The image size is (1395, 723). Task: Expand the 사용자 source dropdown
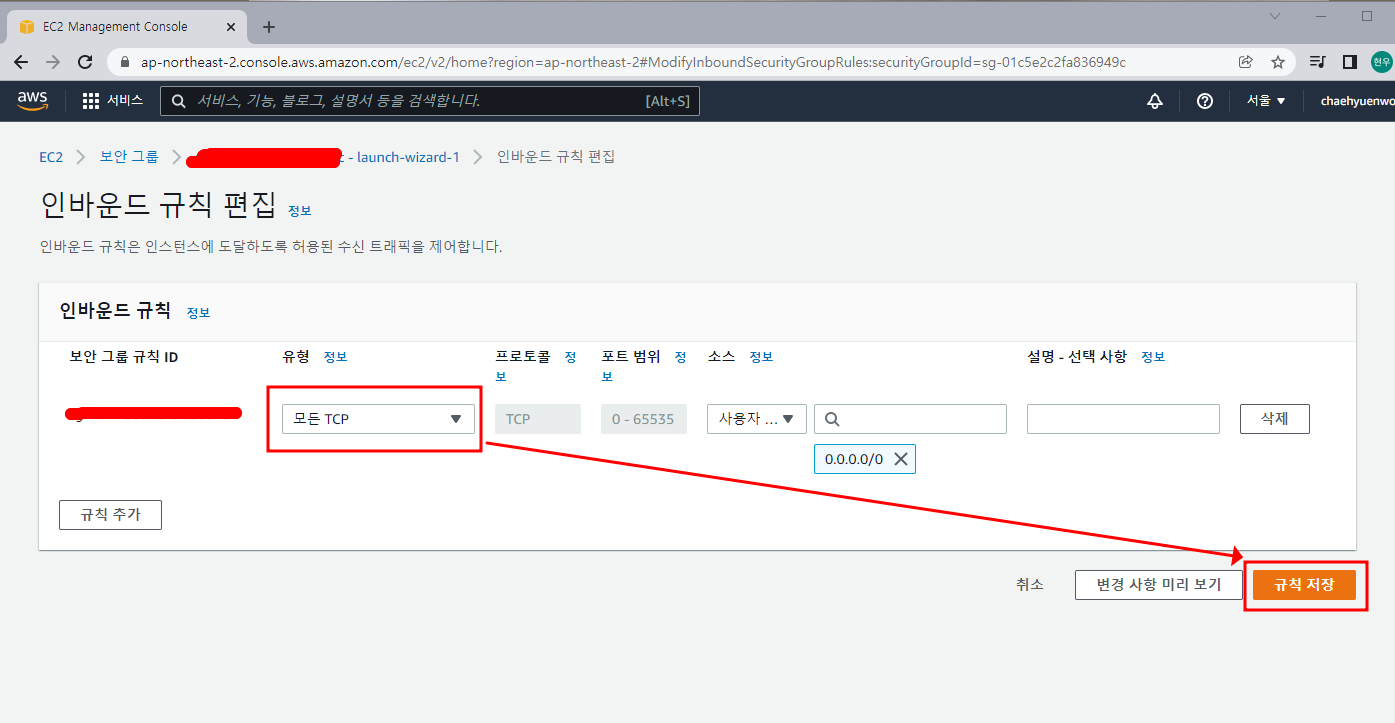click(x=756, y=418)
